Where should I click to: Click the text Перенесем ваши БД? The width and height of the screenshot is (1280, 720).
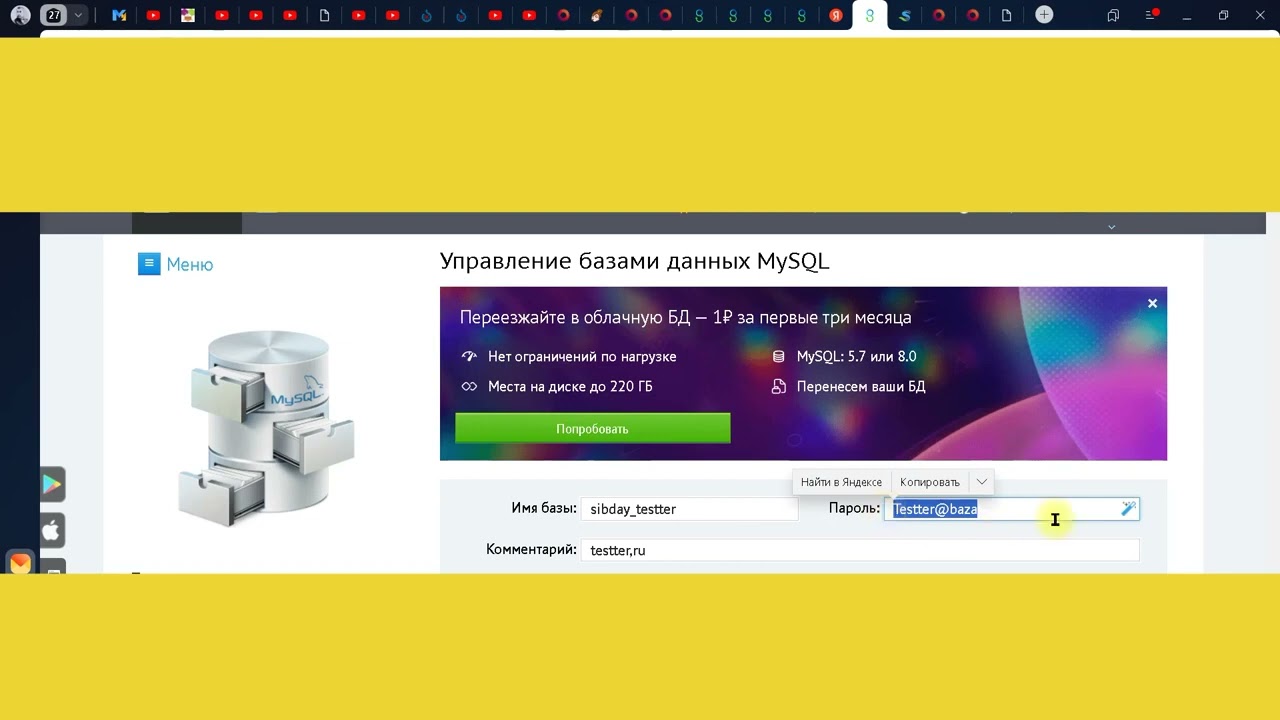(861, 386)
